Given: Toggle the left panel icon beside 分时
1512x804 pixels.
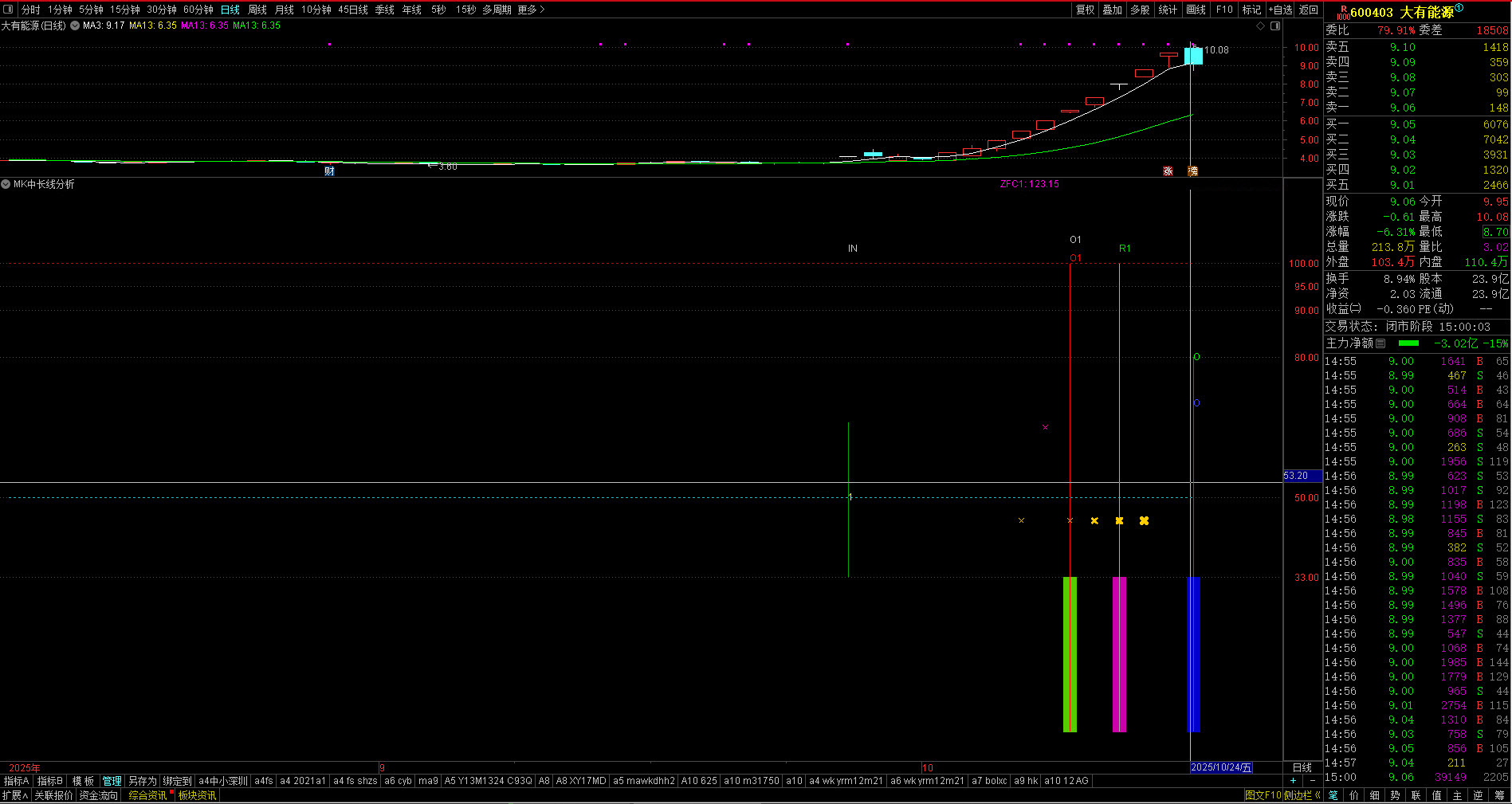Looking at the screenshot, I should click(9, 10).
